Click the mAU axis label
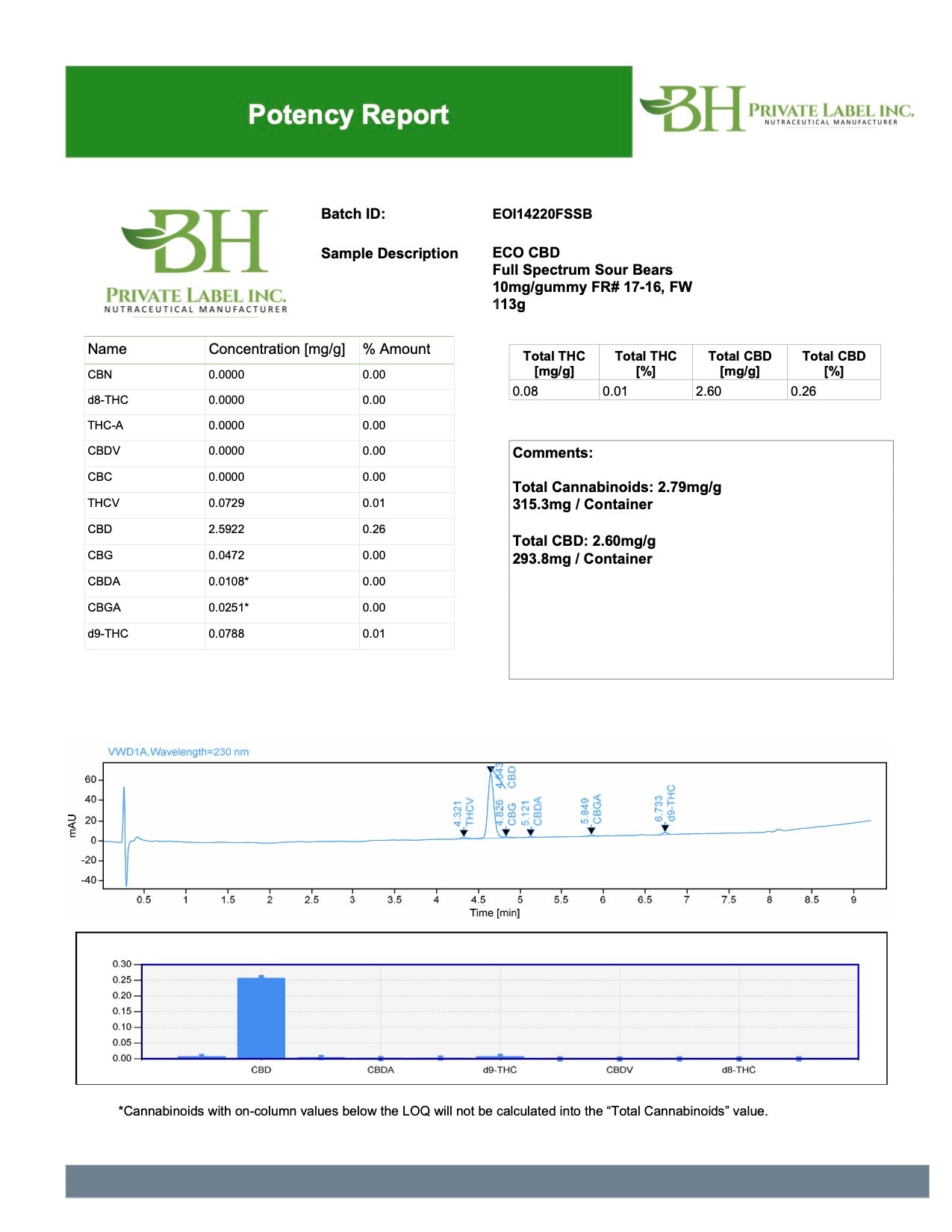 click(72, 826)
